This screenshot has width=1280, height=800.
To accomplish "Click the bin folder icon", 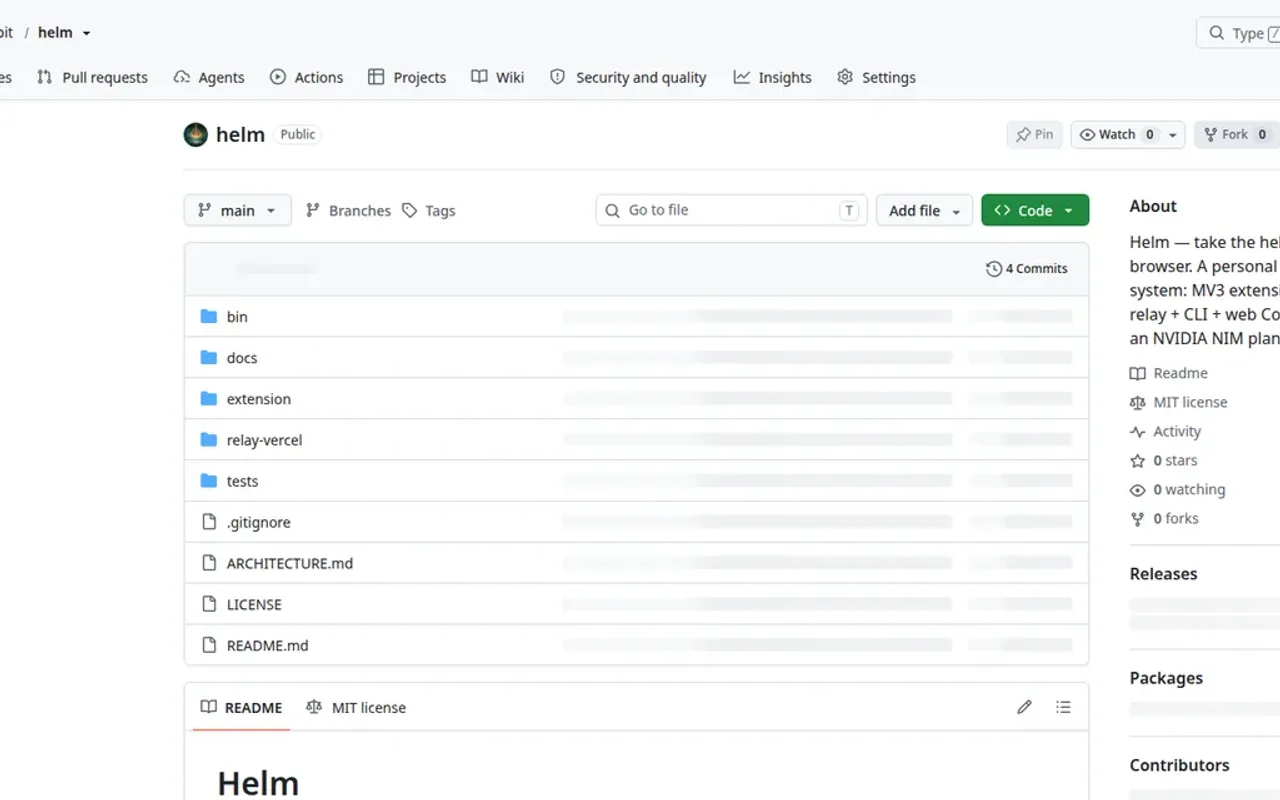I will [208, 316].
